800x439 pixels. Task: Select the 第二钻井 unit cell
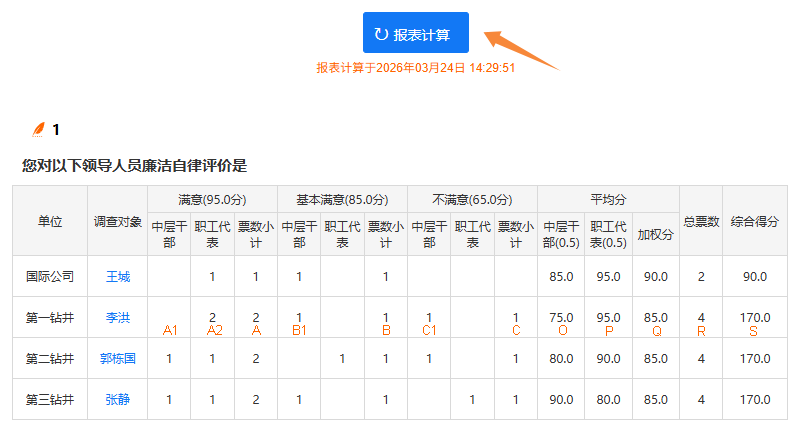point(50,358)
